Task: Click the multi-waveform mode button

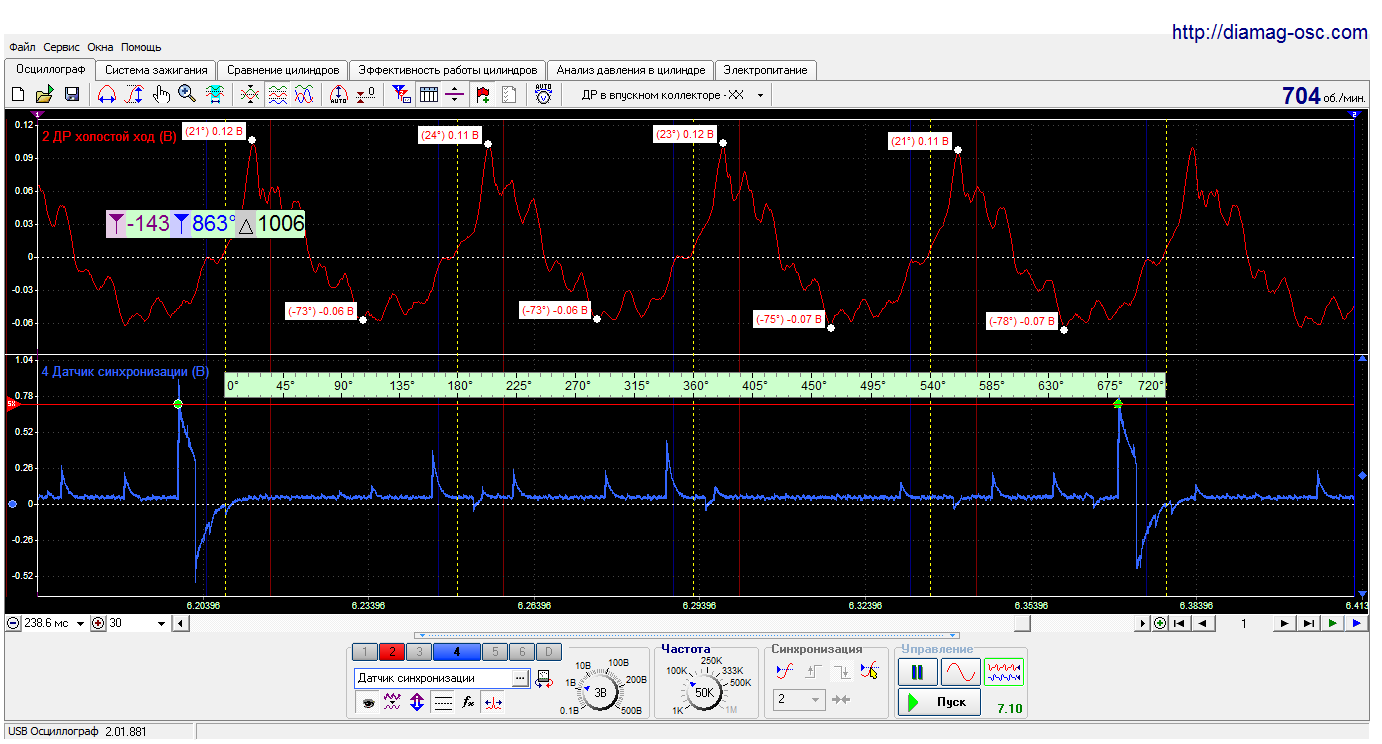Action: pos(1004,672)
